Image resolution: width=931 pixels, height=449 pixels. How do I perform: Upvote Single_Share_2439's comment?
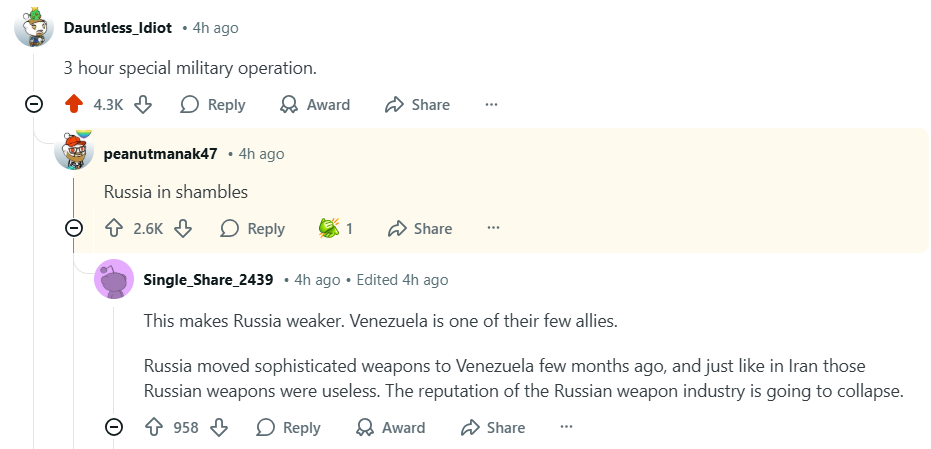tap(153, 427)
